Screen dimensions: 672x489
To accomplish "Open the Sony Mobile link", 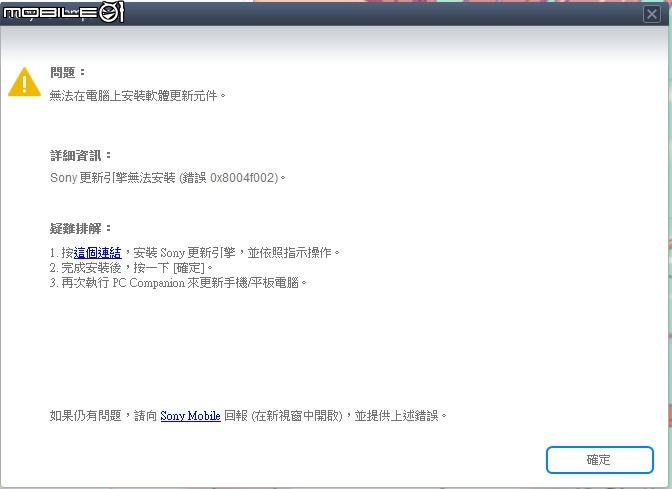I will [190, 416].
